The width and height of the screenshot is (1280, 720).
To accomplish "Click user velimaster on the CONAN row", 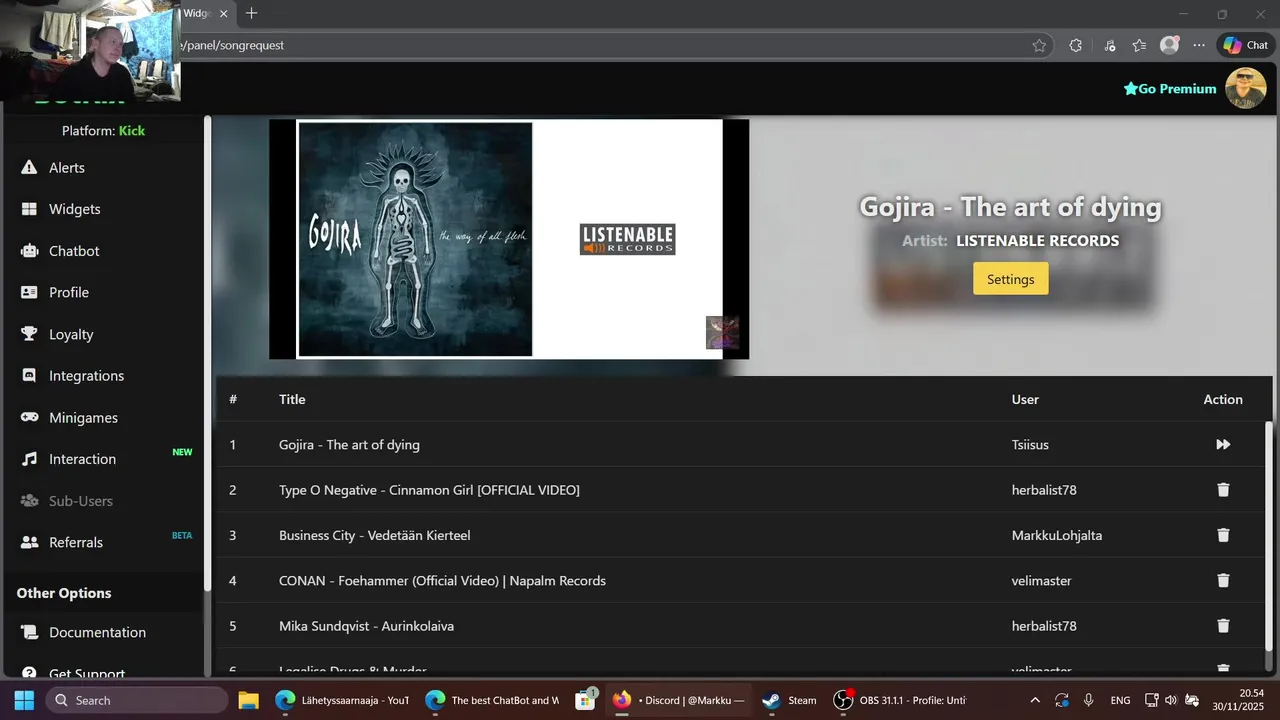I will (1041, 580).
